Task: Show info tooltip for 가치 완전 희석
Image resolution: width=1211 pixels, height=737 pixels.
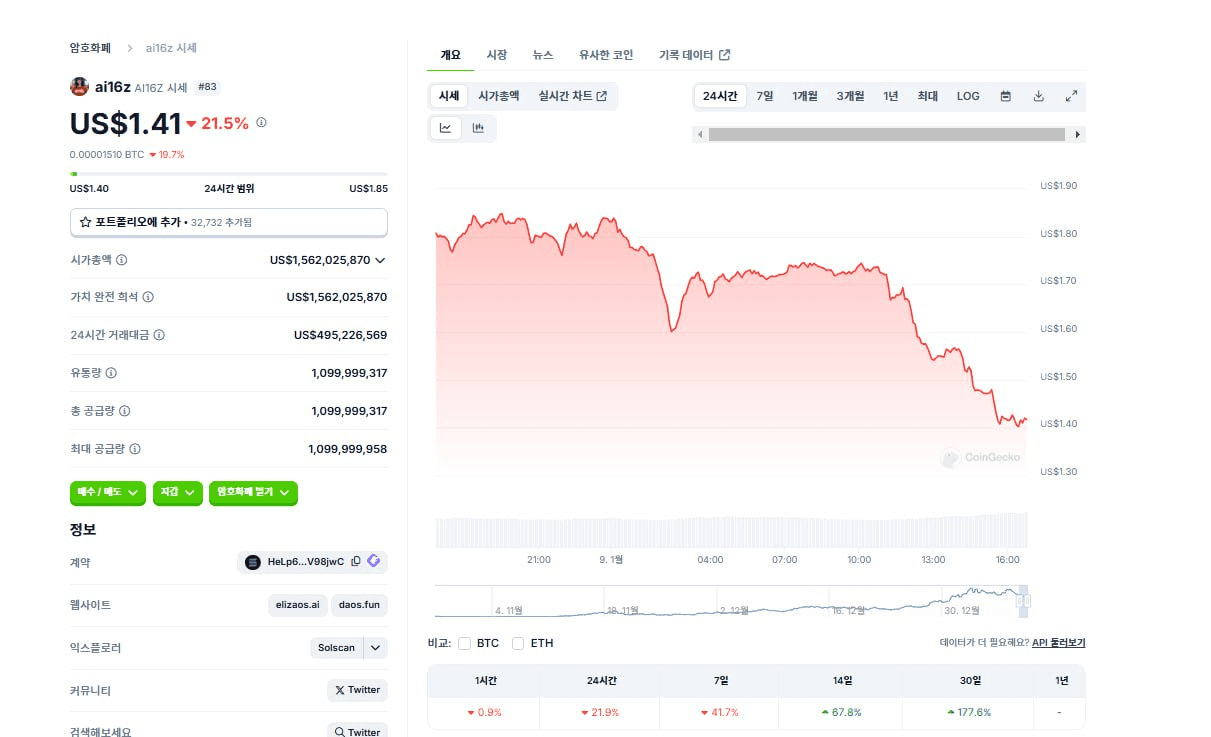Action: pyautogui.click(x=148, y=297)
